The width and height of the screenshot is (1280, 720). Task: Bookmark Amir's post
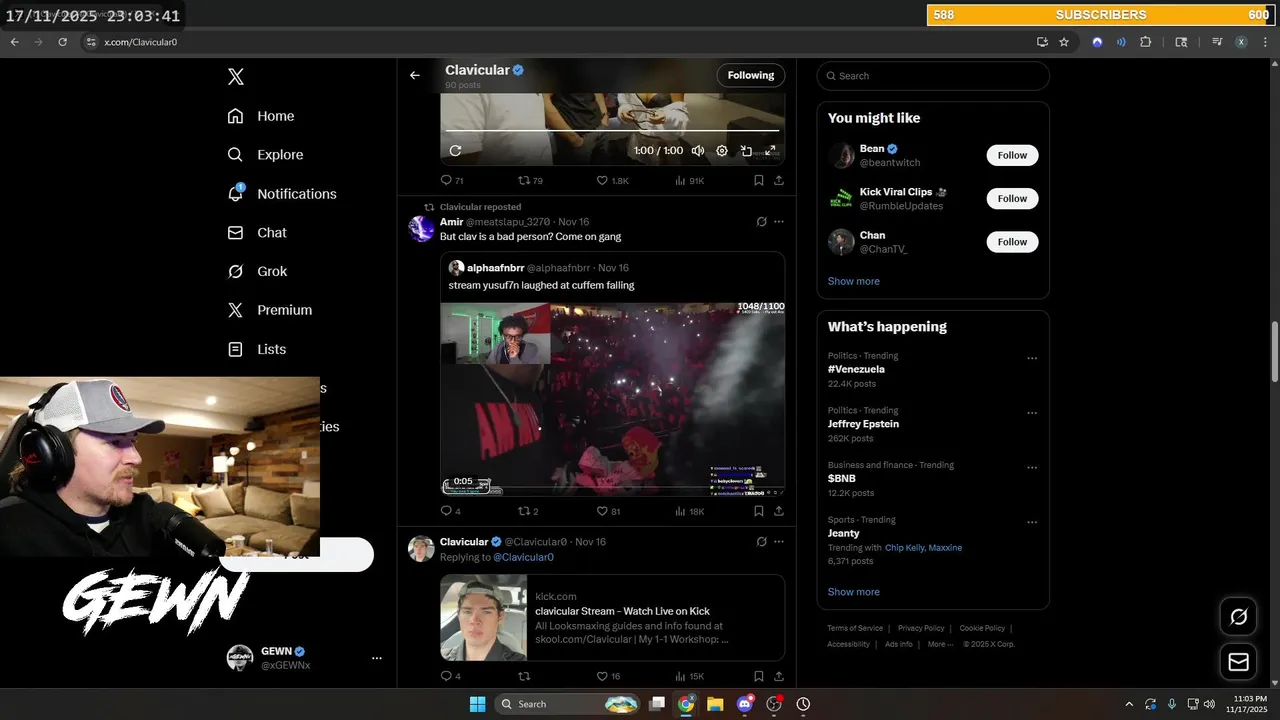[x=758, y=511]
